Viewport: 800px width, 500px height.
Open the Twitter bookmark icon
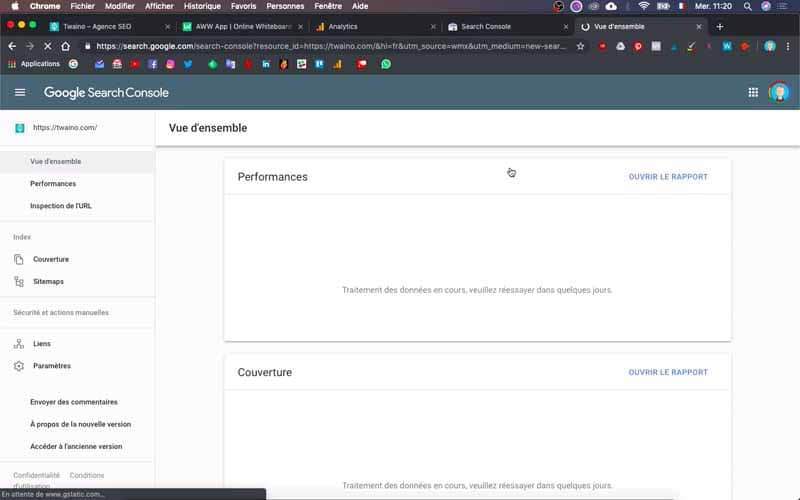pyautogui.click(x=188, y=64)
